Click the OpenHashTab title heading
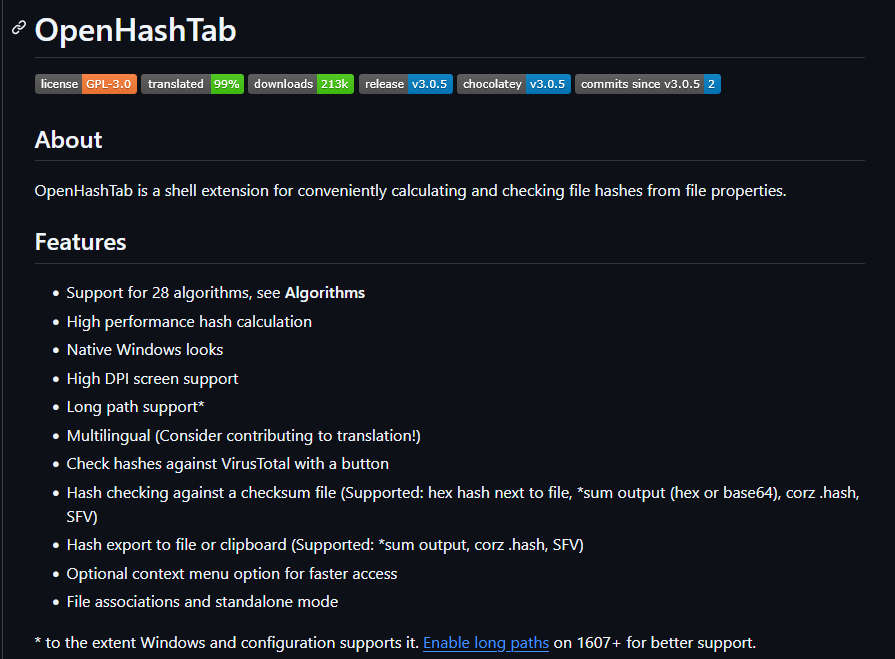The height and width of the screenshot is (659, 895). point(136,30)
